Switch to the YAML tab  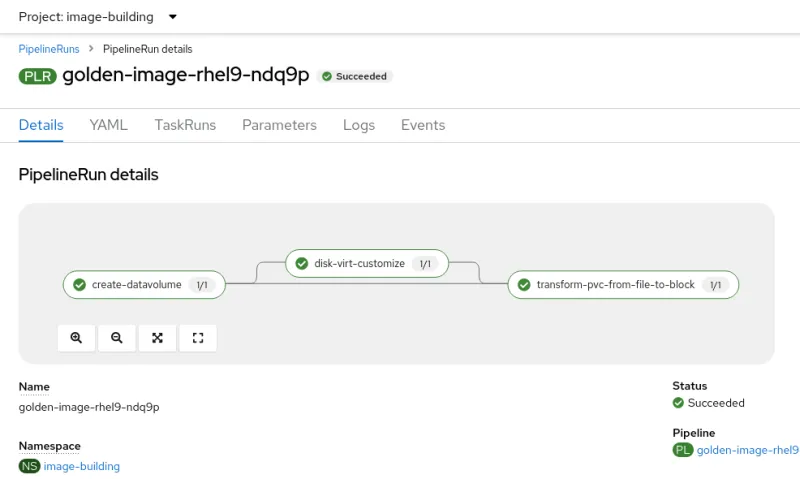(x=108, y=125)
